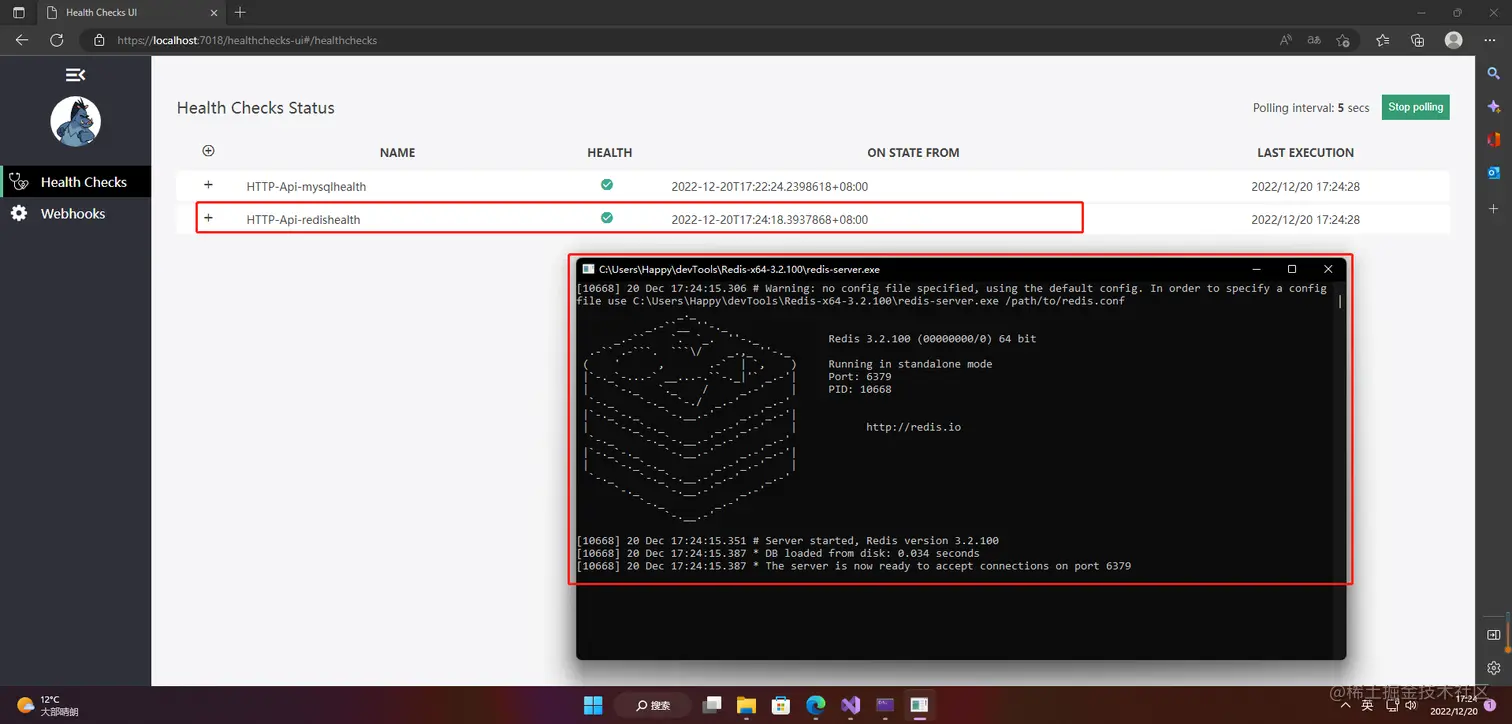1512x724 pixels.
Task: Click mysqlhealth on-state timestamp 17:22:24
Action: 769,187
